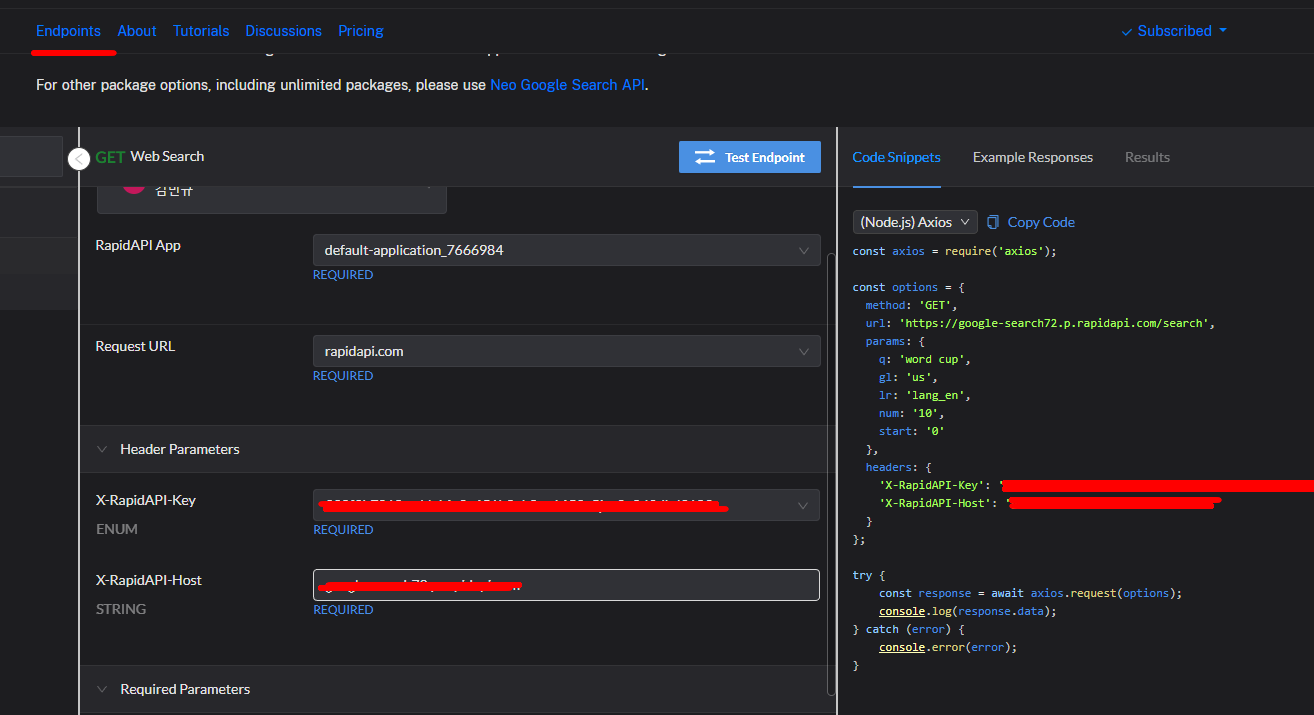
Task: Go to the Discussions tab
Action: (284, 31)
